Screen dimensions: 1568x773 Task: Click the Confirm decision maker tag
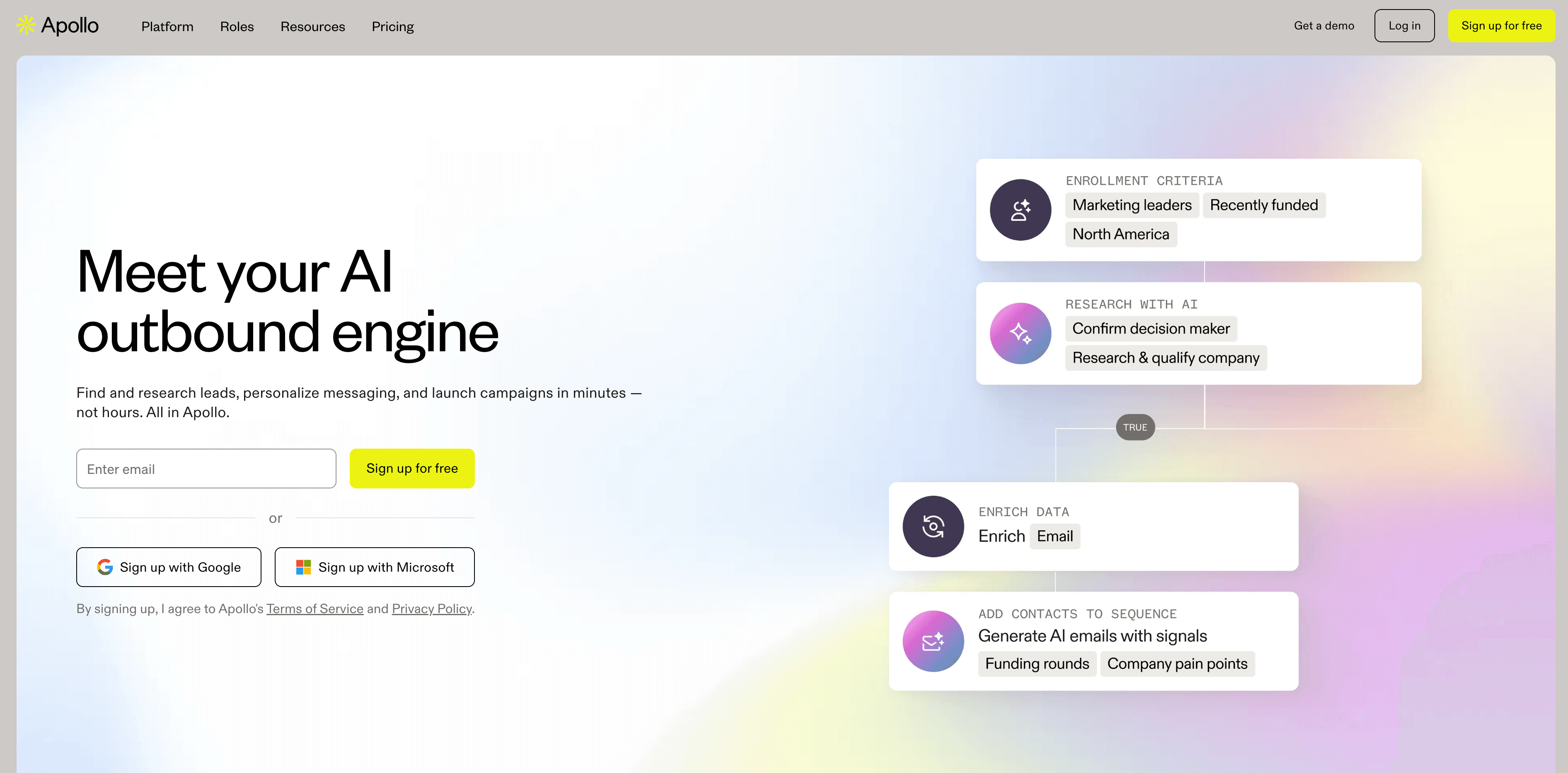point(1151,329)
